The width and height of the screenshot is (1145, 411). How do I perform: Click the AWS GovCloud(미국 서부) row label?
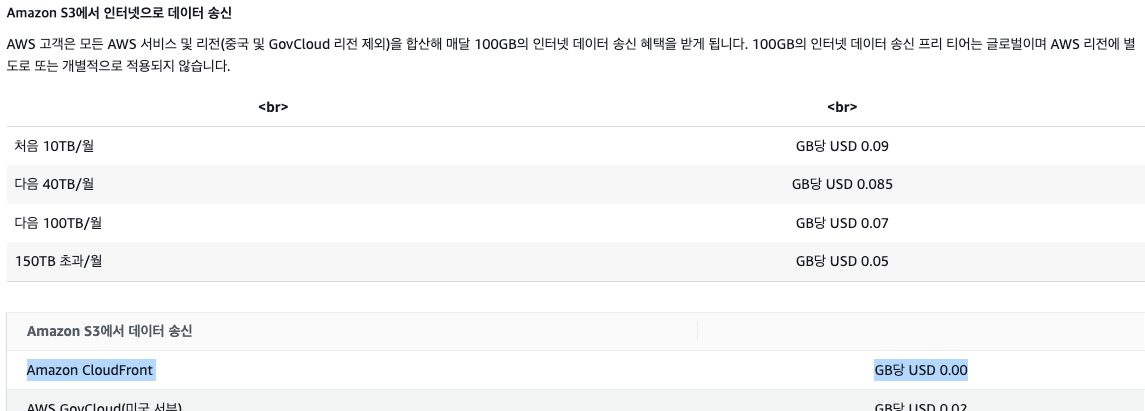click(x=104, y=406)
